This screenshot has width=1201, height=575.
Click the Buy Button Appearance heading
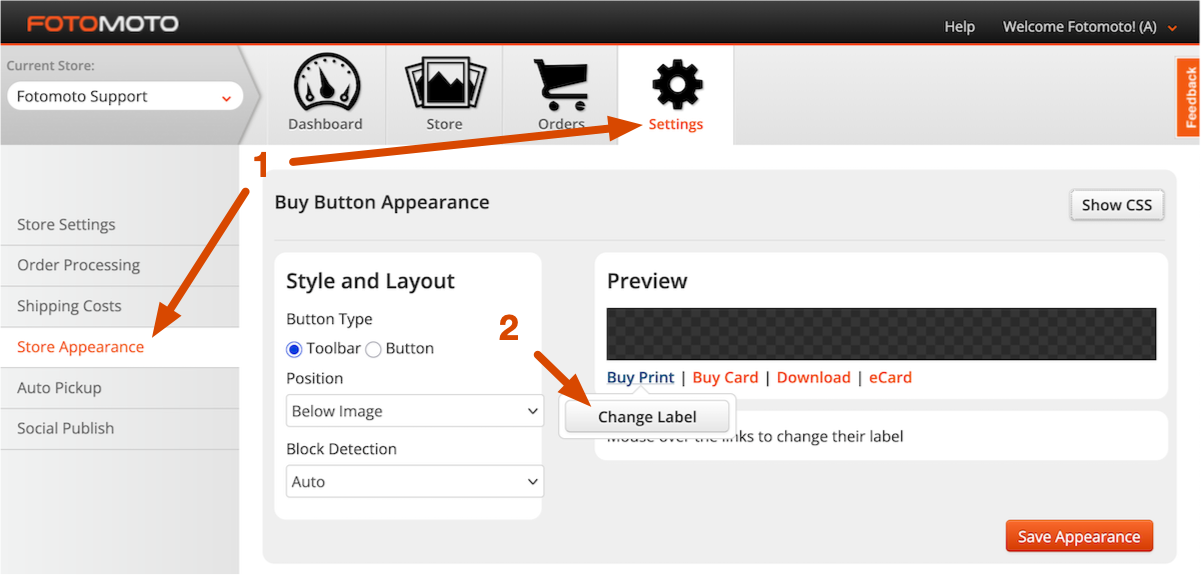[x=382, y=203]
